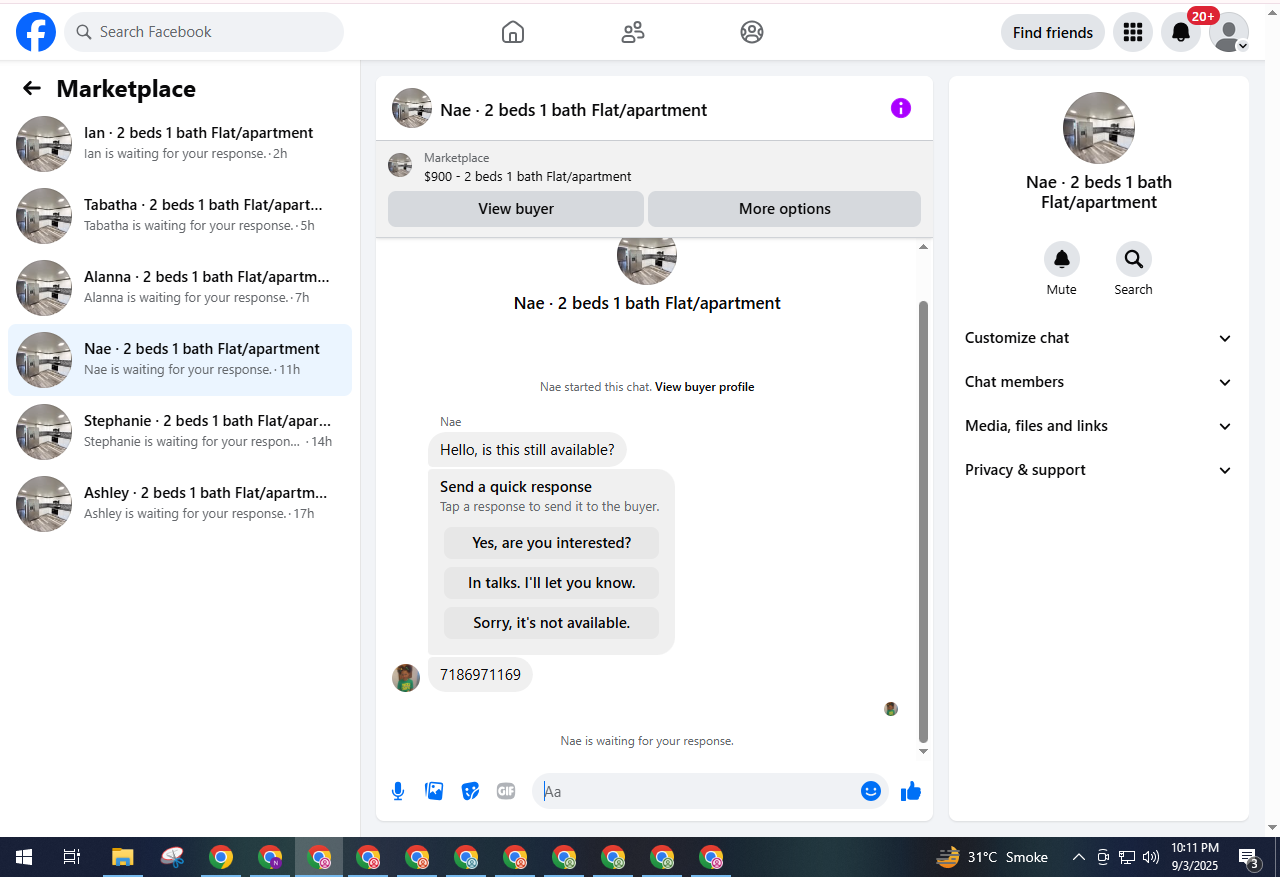Viewport: 1280px width, 877px height.
Task: Click the Find friends button
Action: pyautogui.click(x=1053, y=32)
